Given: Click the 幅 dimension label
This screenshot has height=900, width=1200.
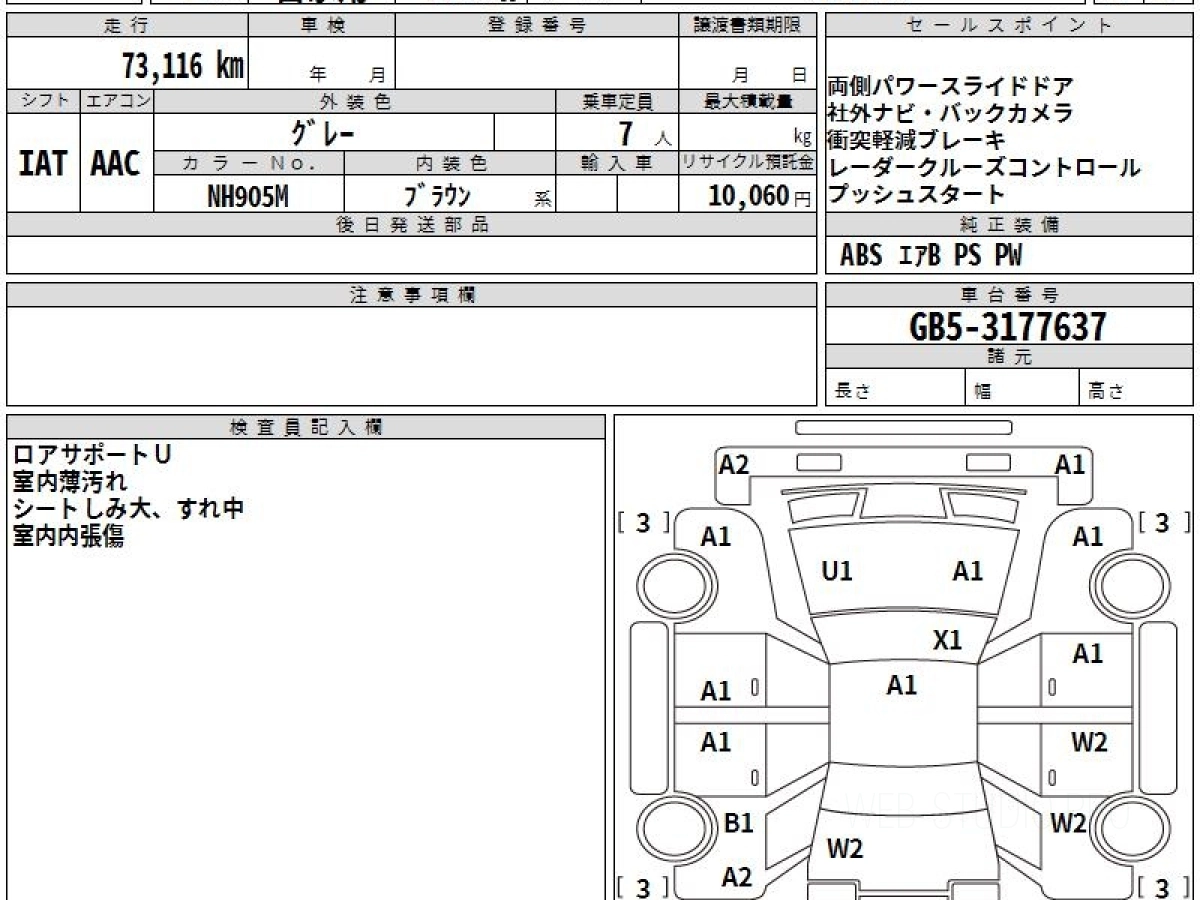Looking at the screenshot, I should click(x=983, y=392).
